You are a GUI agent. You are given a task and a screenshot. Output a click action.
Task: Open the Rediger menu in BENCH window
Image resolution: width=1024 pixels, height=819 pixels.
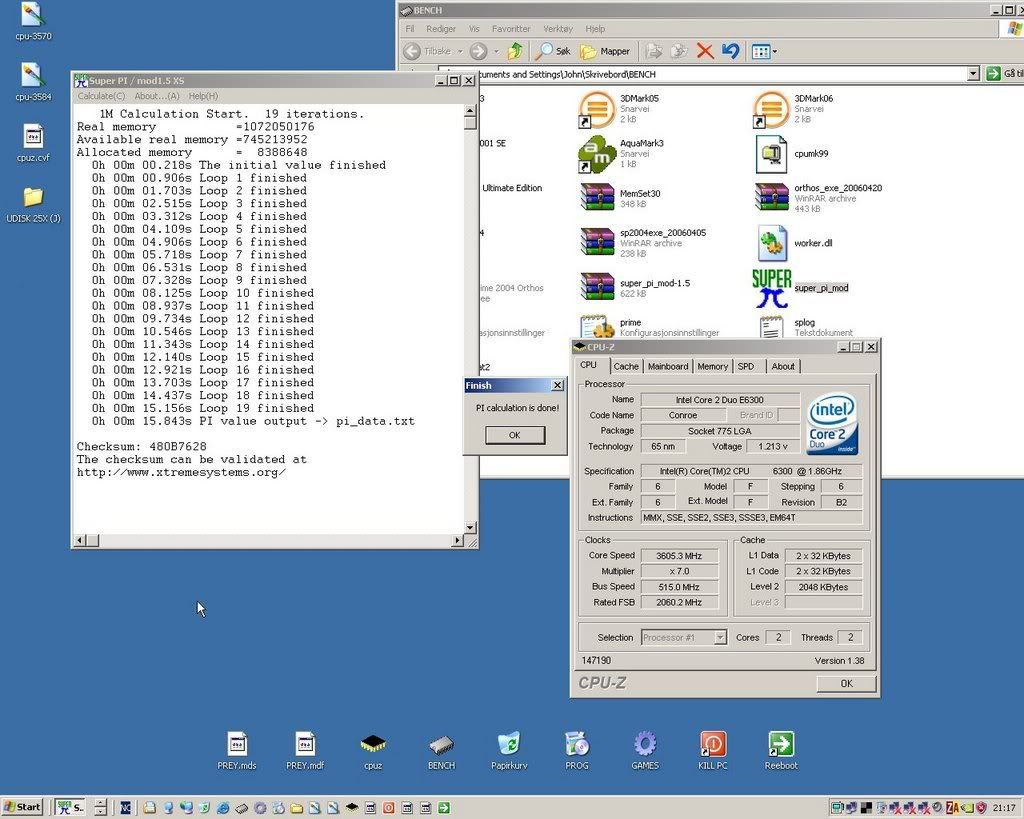tap(441, 29)
